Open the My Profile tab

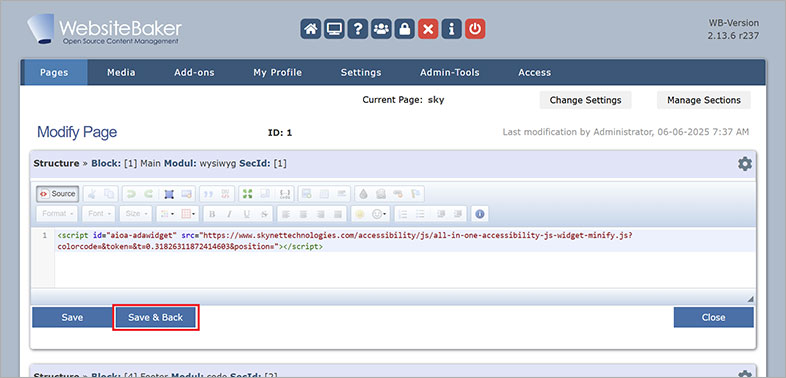277,72
